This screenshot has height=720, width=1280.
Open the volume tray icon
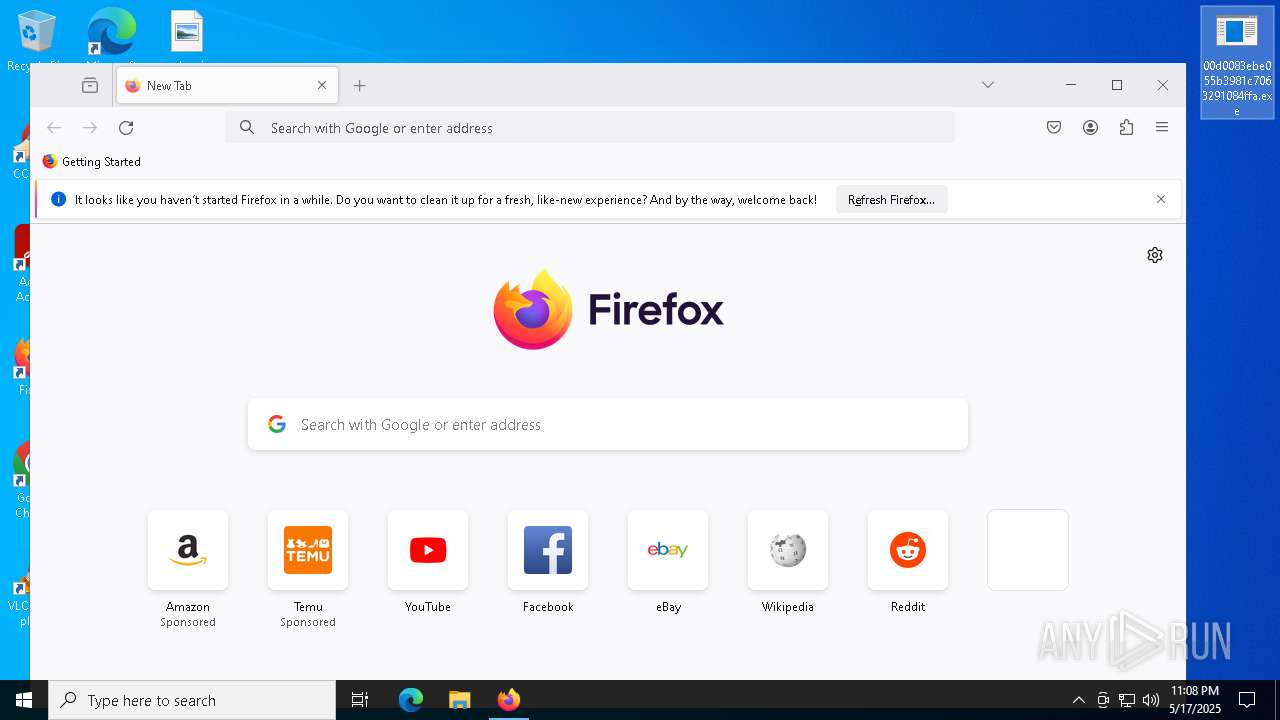point(1151,700)
